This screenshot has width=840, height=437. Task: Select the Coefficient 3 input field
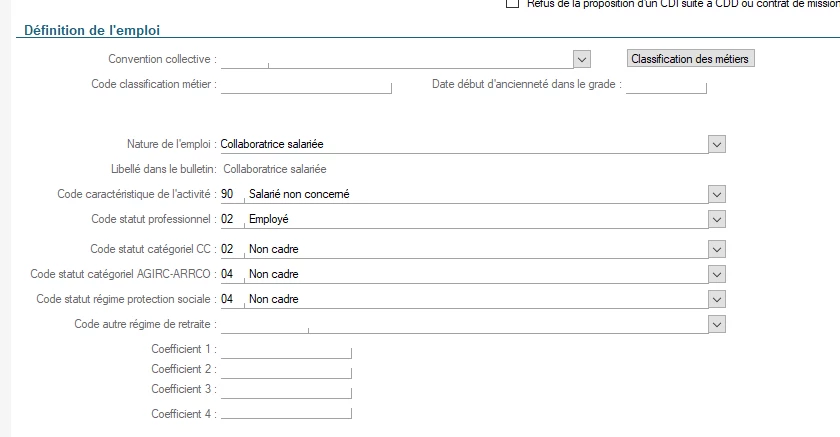tap(286, 390)
